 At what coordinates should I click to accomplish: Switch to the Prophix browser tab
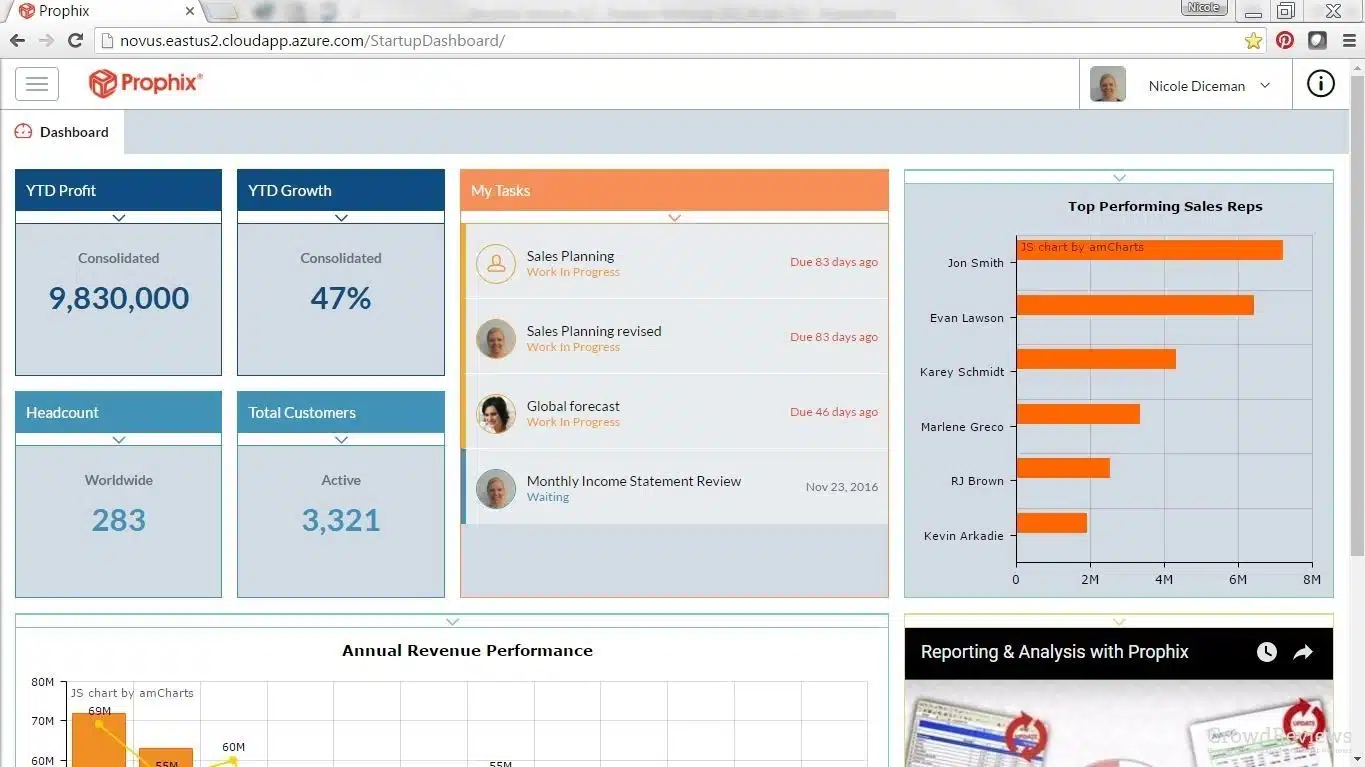click(100, 12)
